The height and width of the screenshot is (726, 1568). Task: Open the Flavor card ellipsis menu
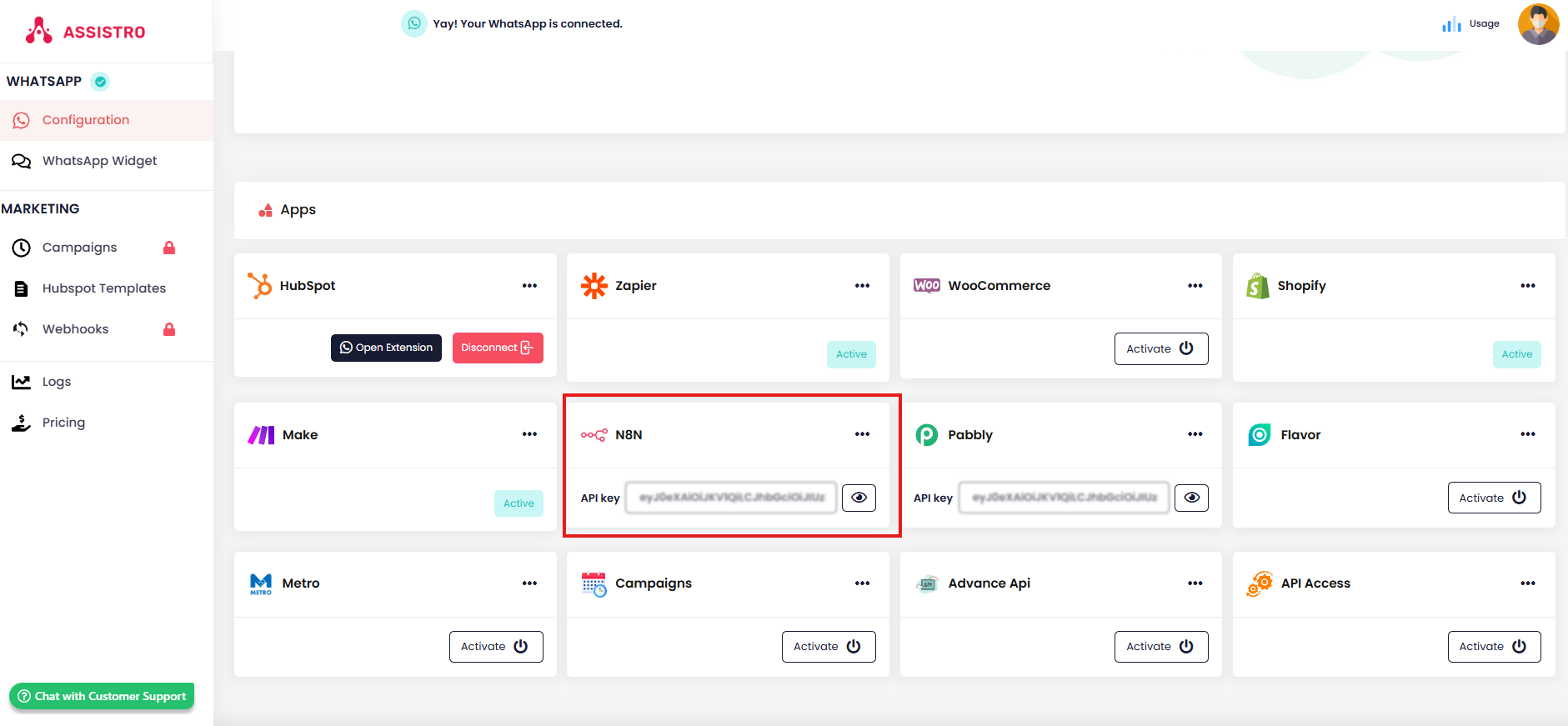1527,434
